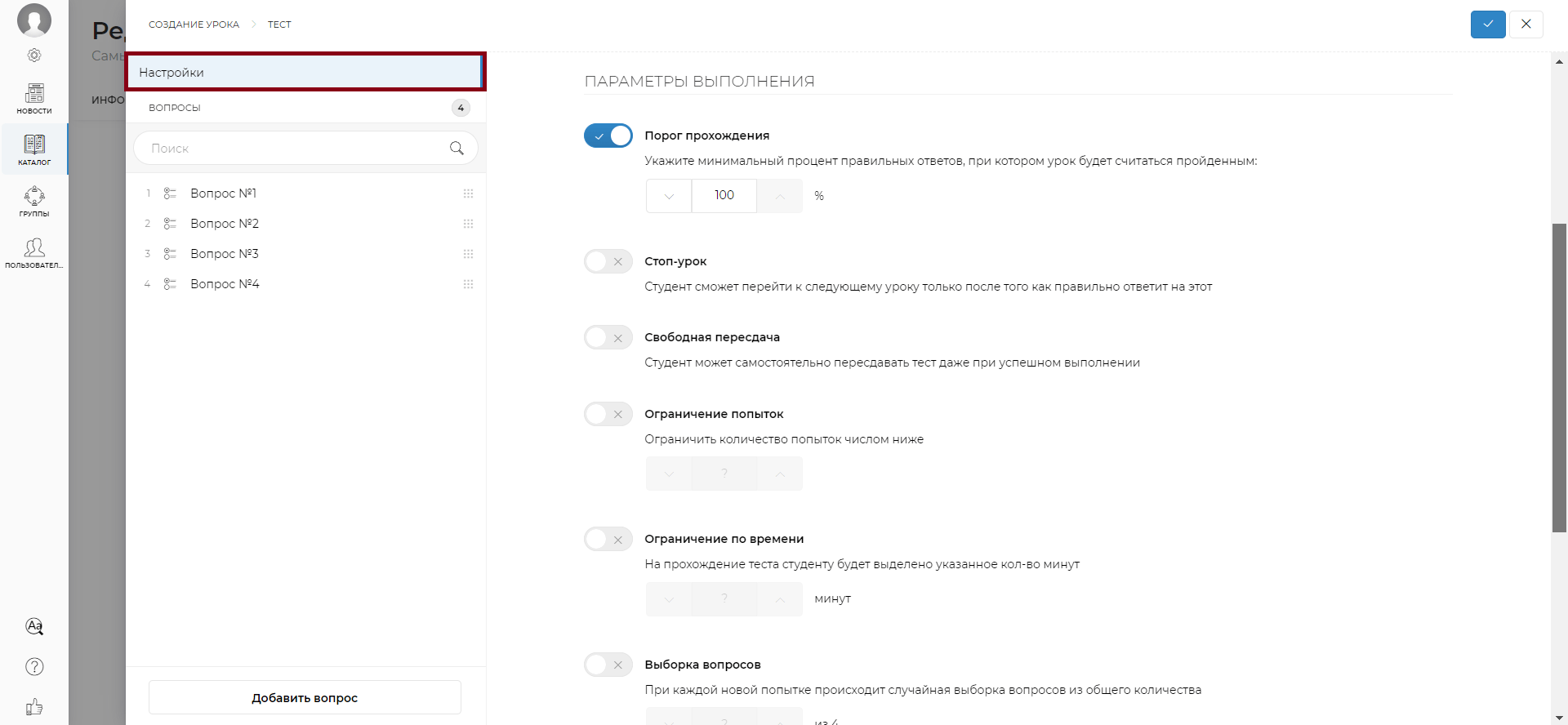The height and width of the screenshot is (725, 1568).
Task: Open the Каталог section
Action: [x=34, y=149]
